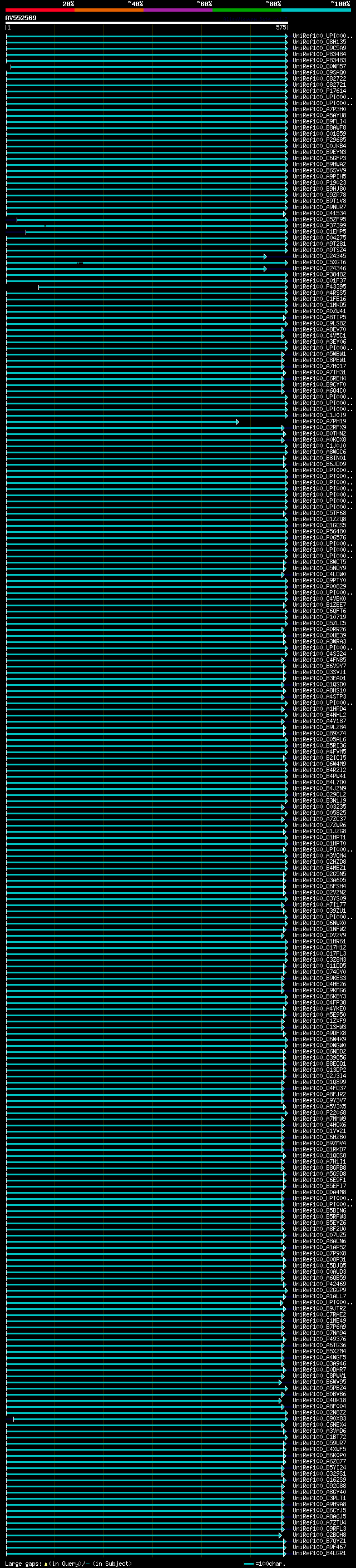Click hit label UniRef100_Q01859
The image size is (356, 1568).
click(319, 134)
